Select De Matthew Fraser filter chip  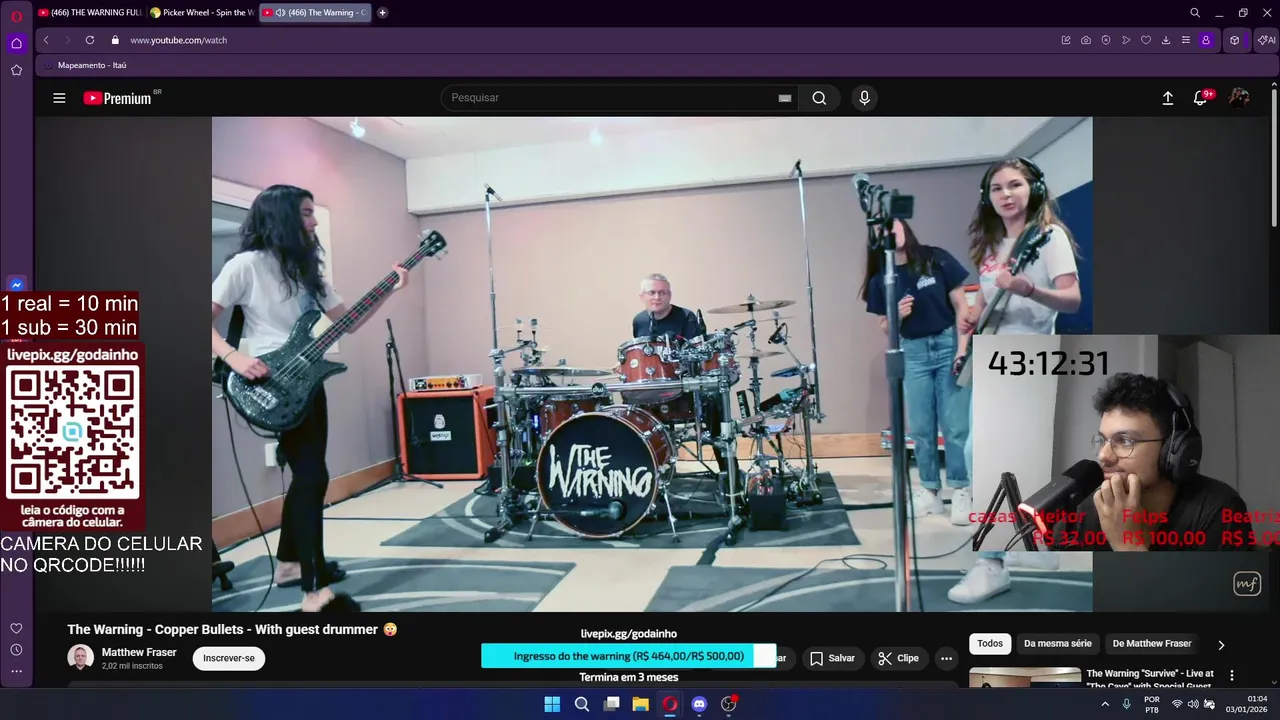point(1152,644)
